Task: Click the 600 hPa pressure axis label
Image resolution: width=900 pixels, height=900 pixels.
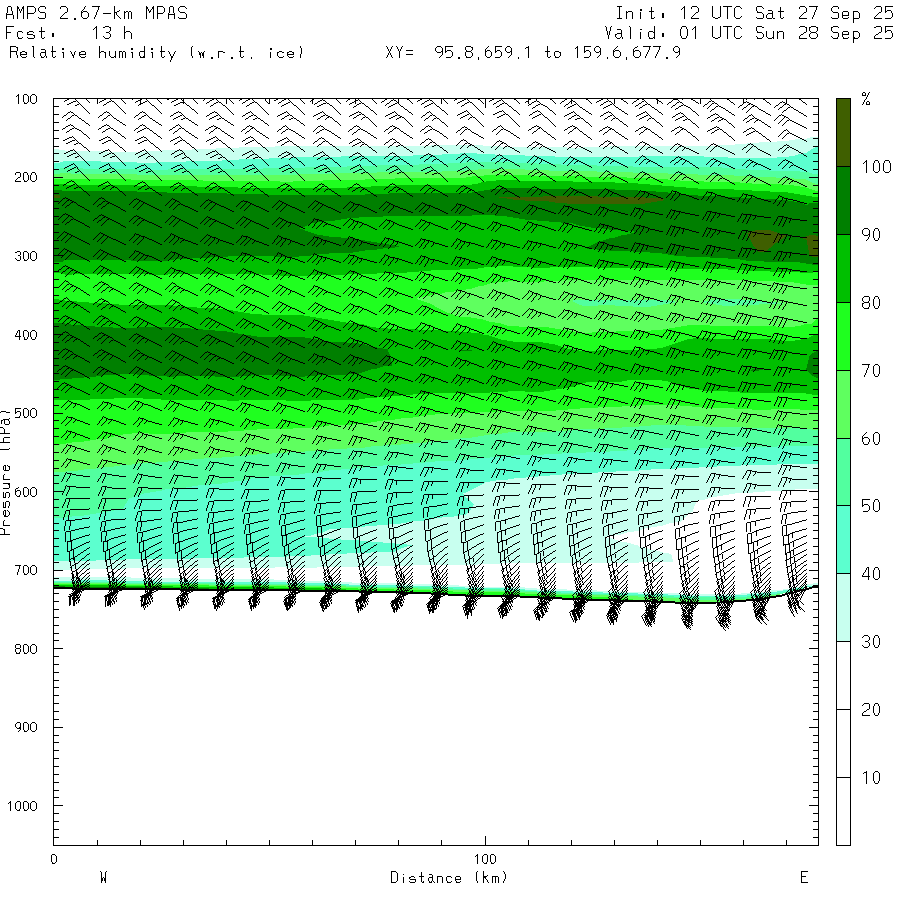Action: tap(26, 492)
